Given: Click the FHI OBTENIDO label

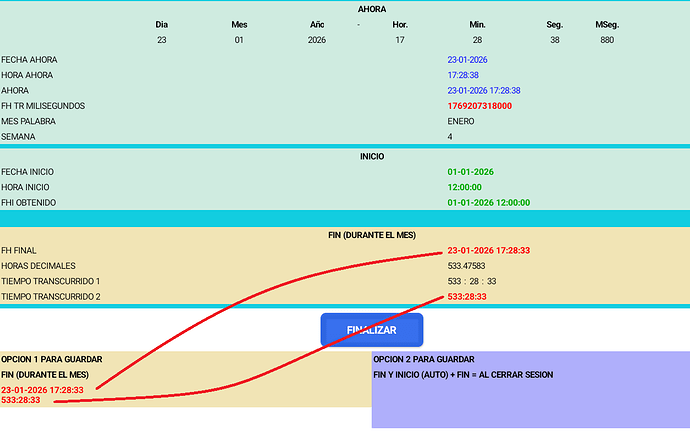Looking at the screenshot, I should coord(29,203).
